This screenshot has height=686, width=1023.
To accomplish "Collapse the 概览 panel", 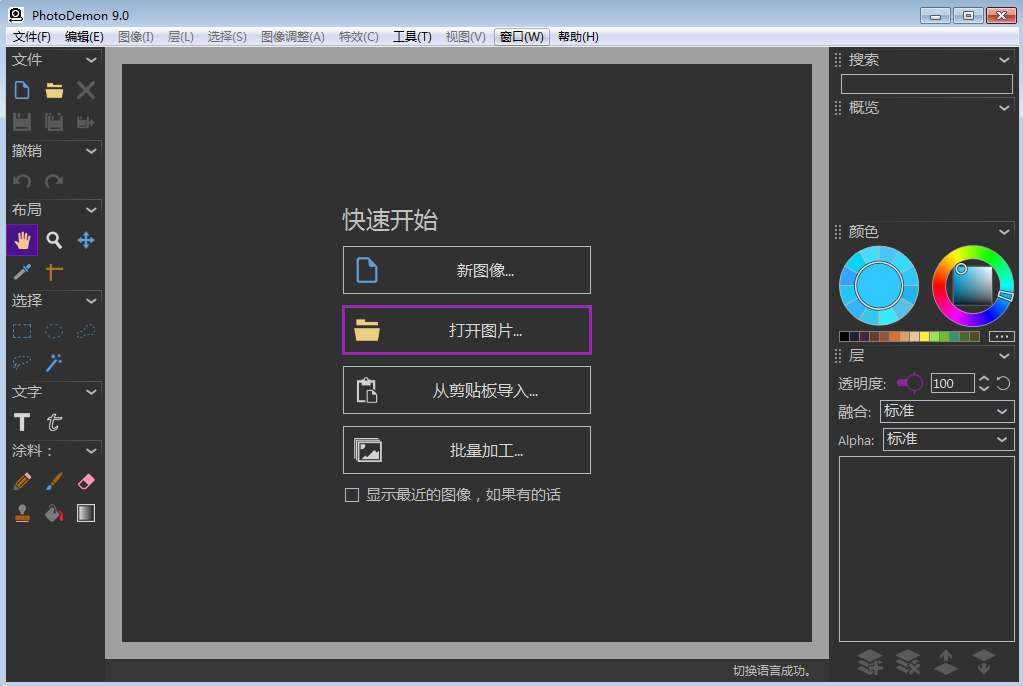I will tap(1003, 107).
